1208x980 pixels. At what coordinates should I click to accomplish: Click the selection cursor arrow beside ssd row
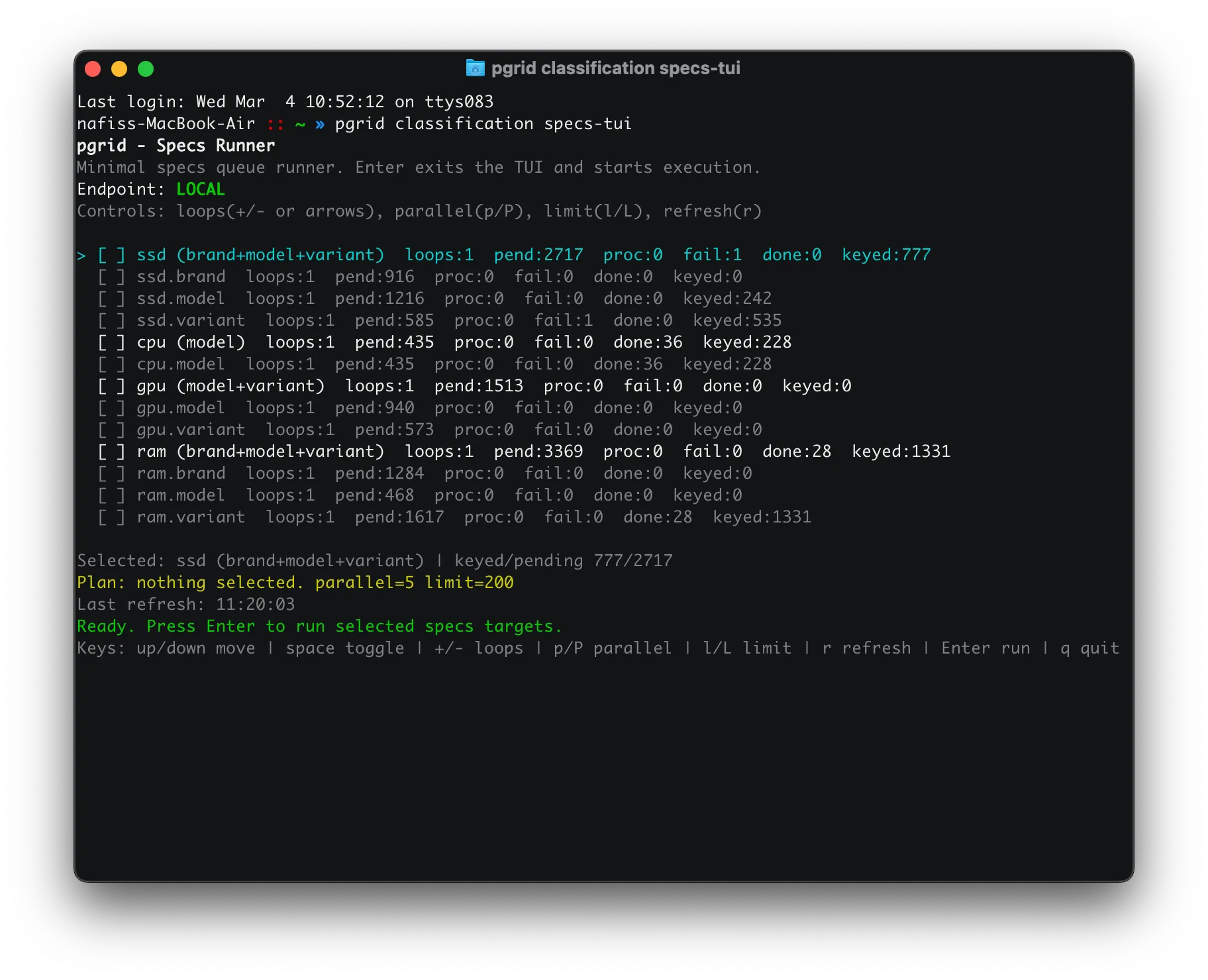coord(81,255)
